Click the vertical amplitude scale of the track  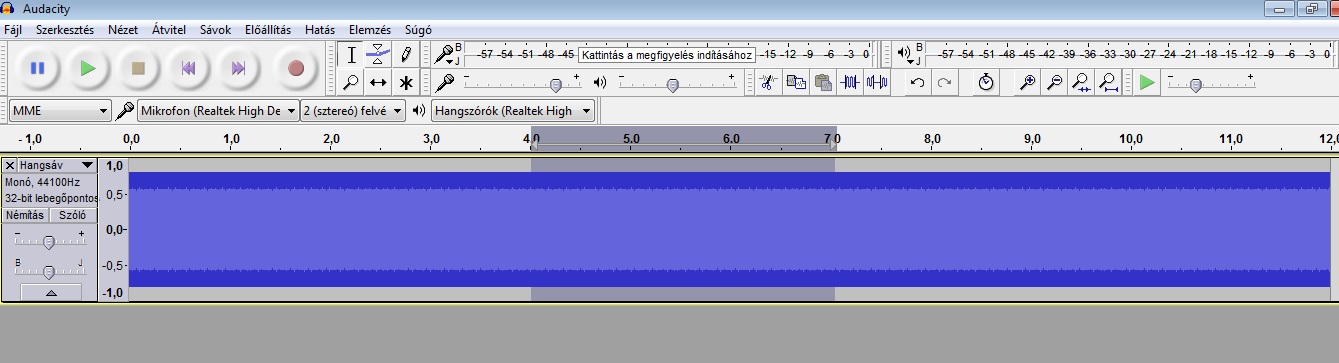[x=114, y=229]
